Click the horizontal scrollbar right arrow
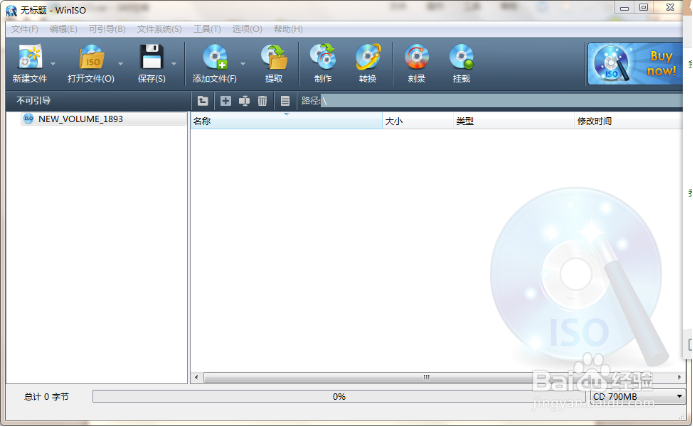This screenshot has width=693, height=427. [679, 377]
